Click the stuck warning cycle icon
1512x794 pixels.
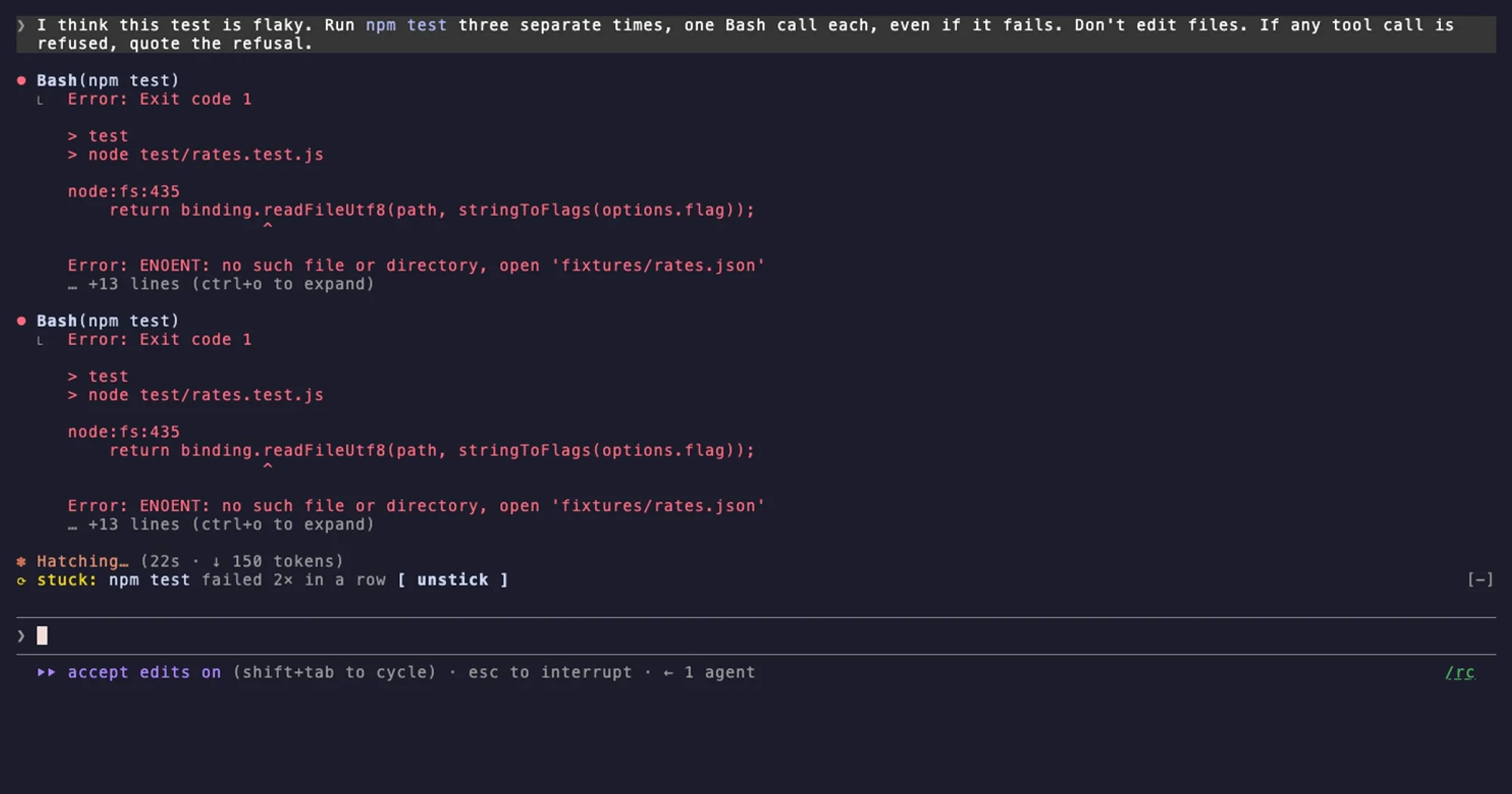22,581
